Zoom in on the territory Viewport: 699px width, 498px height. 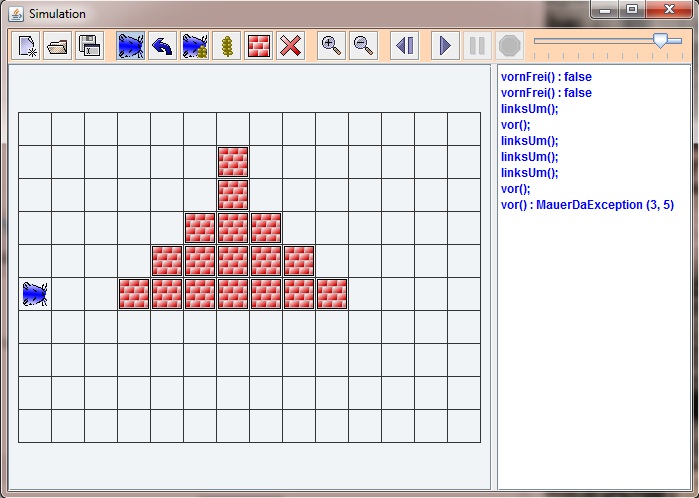click(331, 45)
